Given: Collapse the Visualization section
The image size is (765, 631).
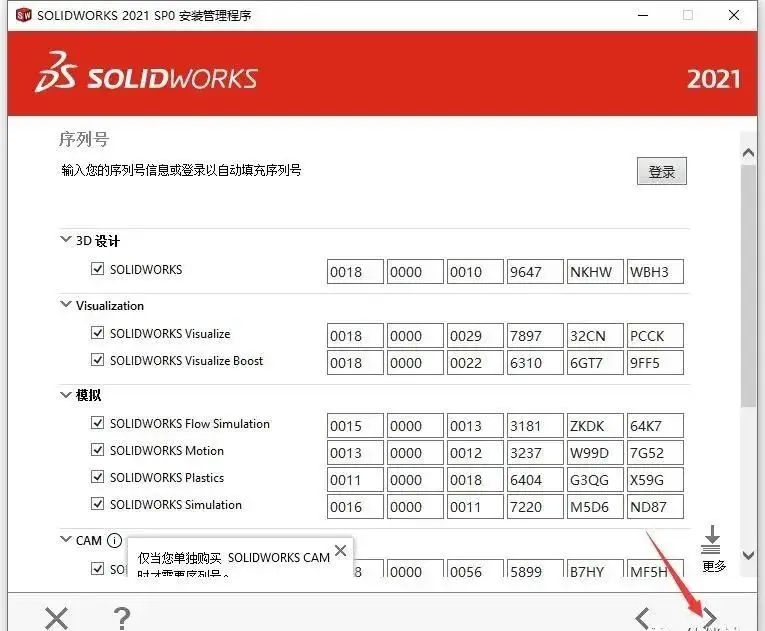Looking at the screenshot, I should pyautogui.click(x=65, y=305).
